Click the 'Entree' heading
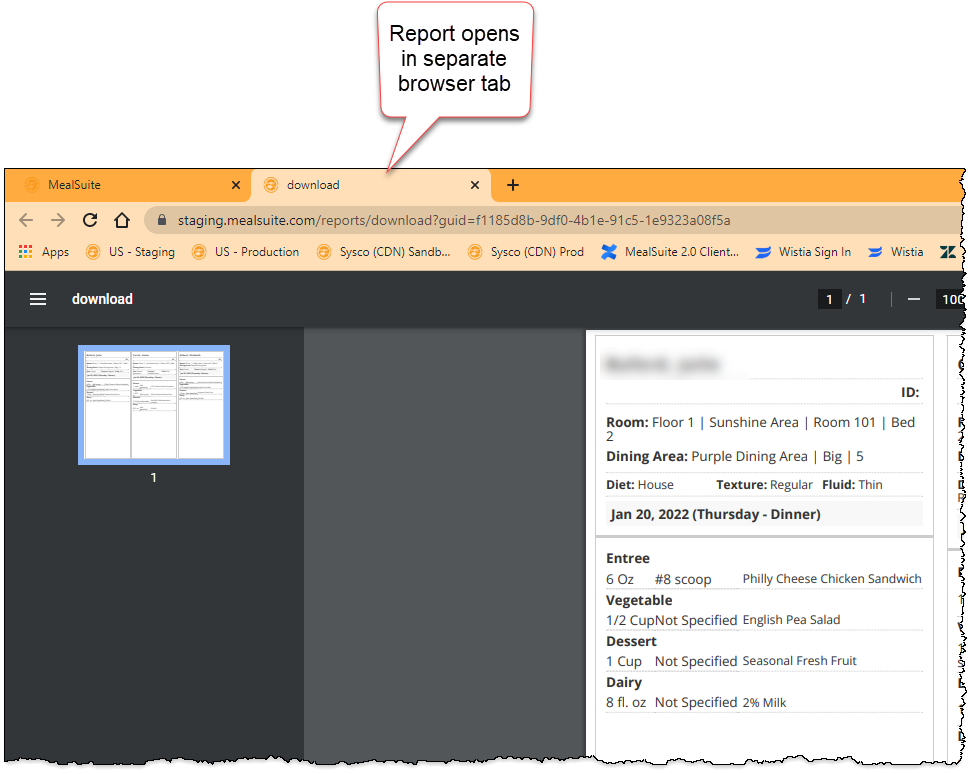The width and height of the screenshot is (972, 774). pos(628,558)
